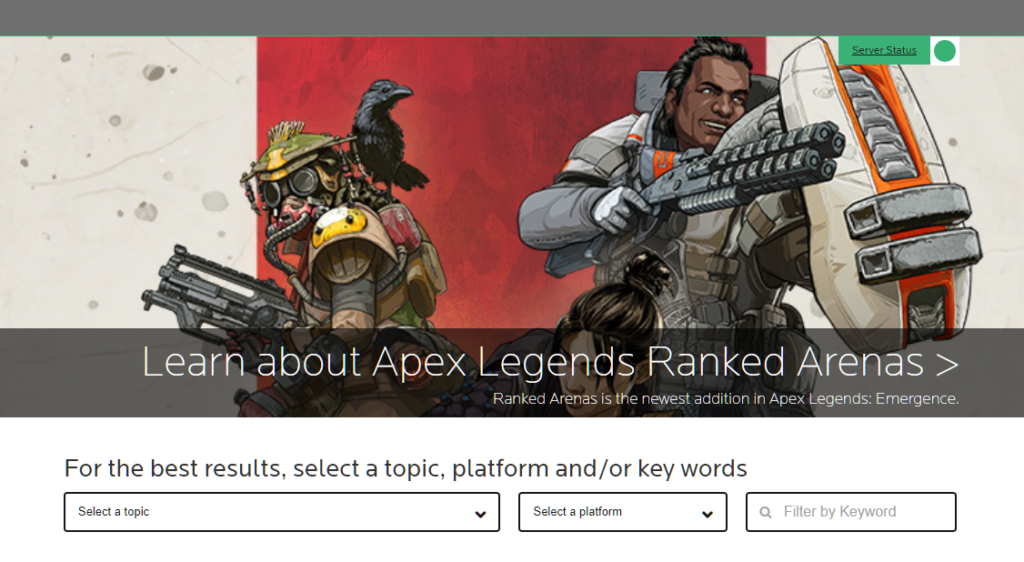Image resolution: width=1024 pixels, height=562 pixels.
Task: Click the ">" arrow after Ranked Arenas headline
Action: click(x=946, y=364)
